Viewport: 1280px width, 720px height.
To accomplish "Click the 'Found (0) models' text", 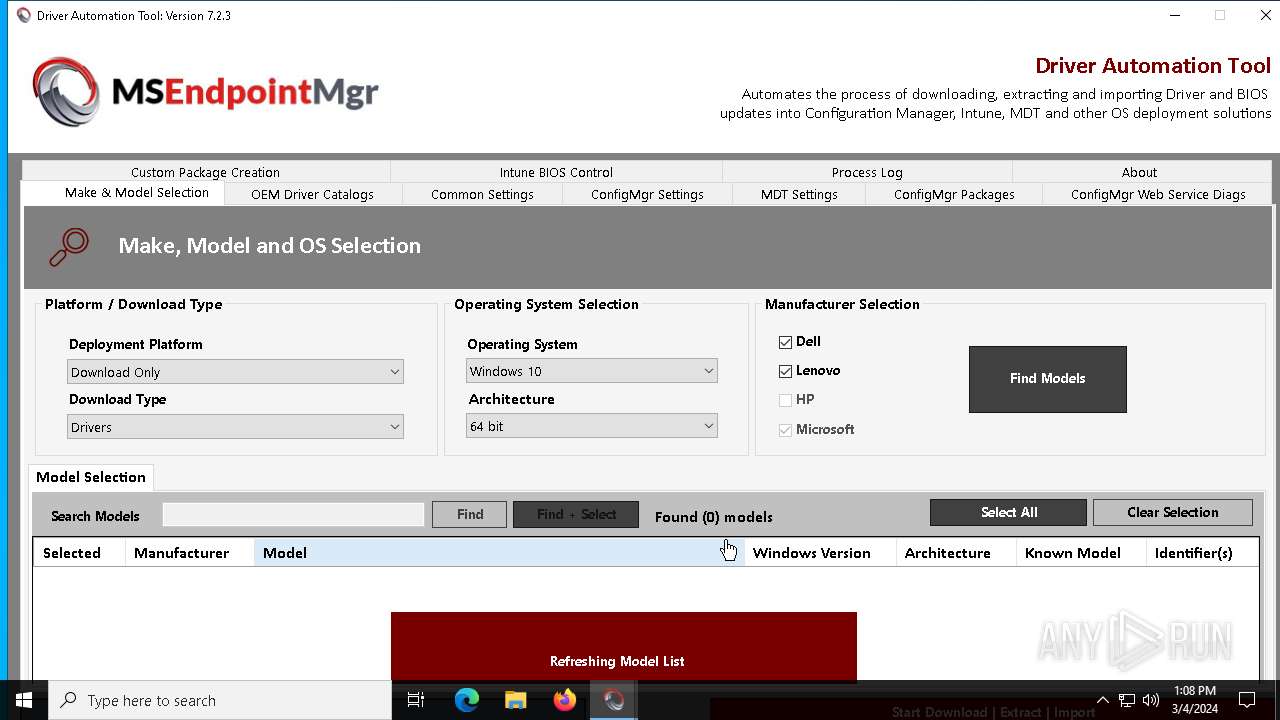I will click(714, 517).
